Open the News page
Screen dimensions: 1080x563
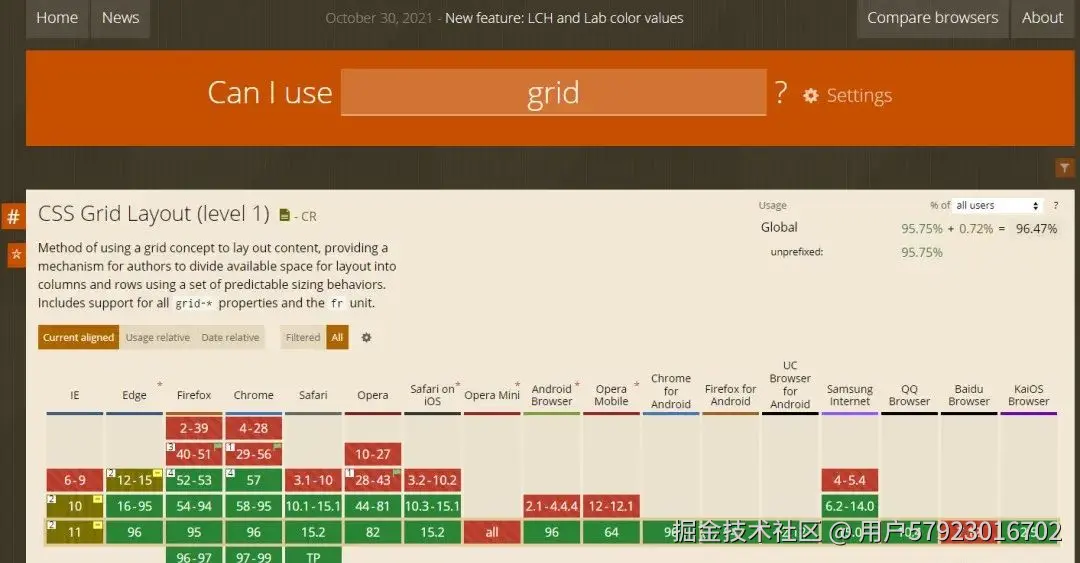[121, 18]
